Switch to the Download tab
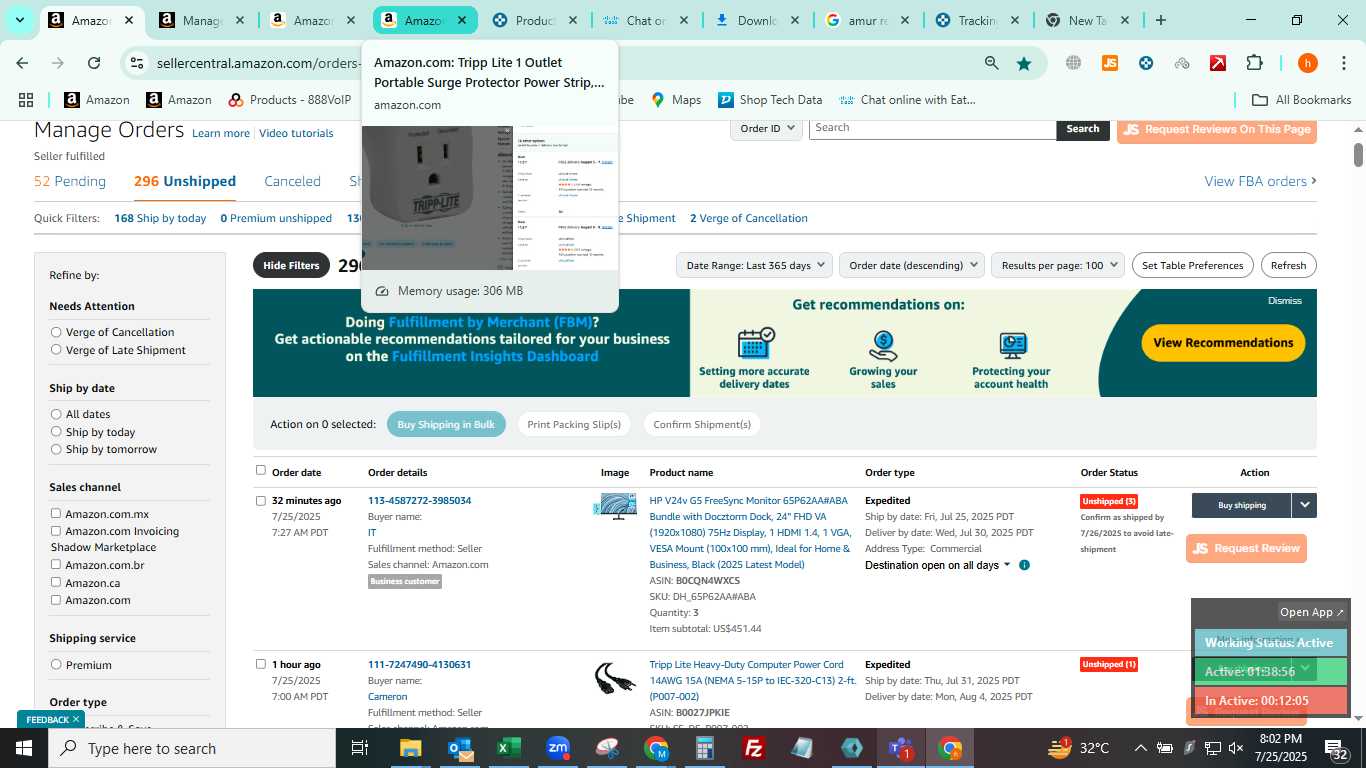Screen dimensions: 1366x768 pos(756,20)
